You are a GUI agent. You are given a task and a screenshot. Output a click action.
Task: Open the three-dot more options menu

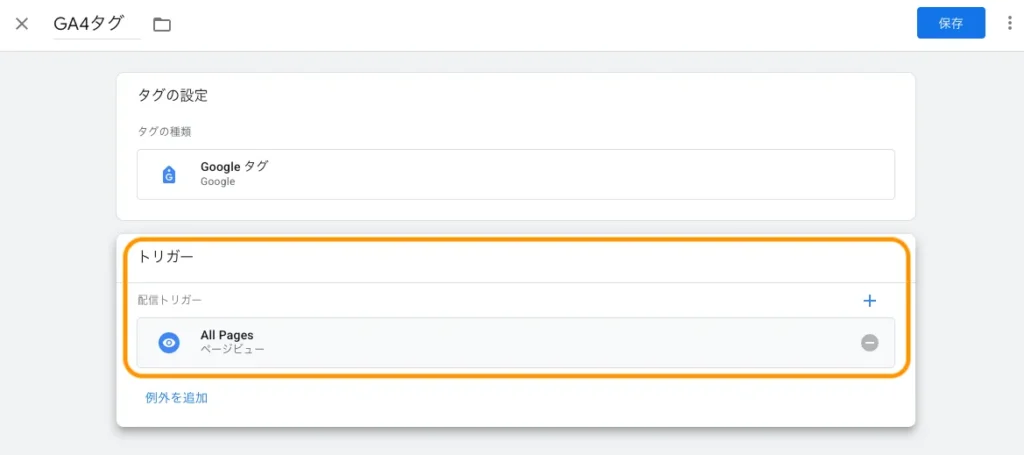pyautogui.click(x=1008, y=23)
